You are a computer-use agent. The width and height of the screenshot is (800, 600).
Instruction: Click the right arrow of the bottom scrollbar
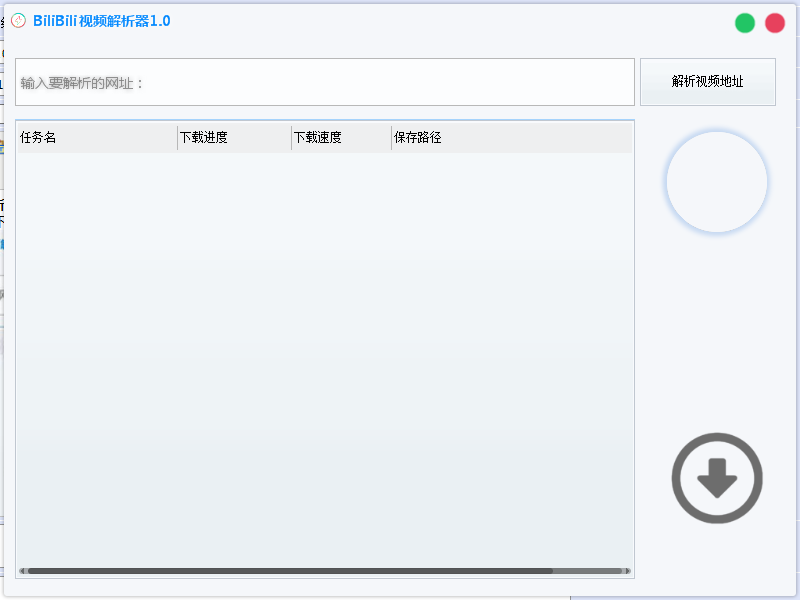627,570
